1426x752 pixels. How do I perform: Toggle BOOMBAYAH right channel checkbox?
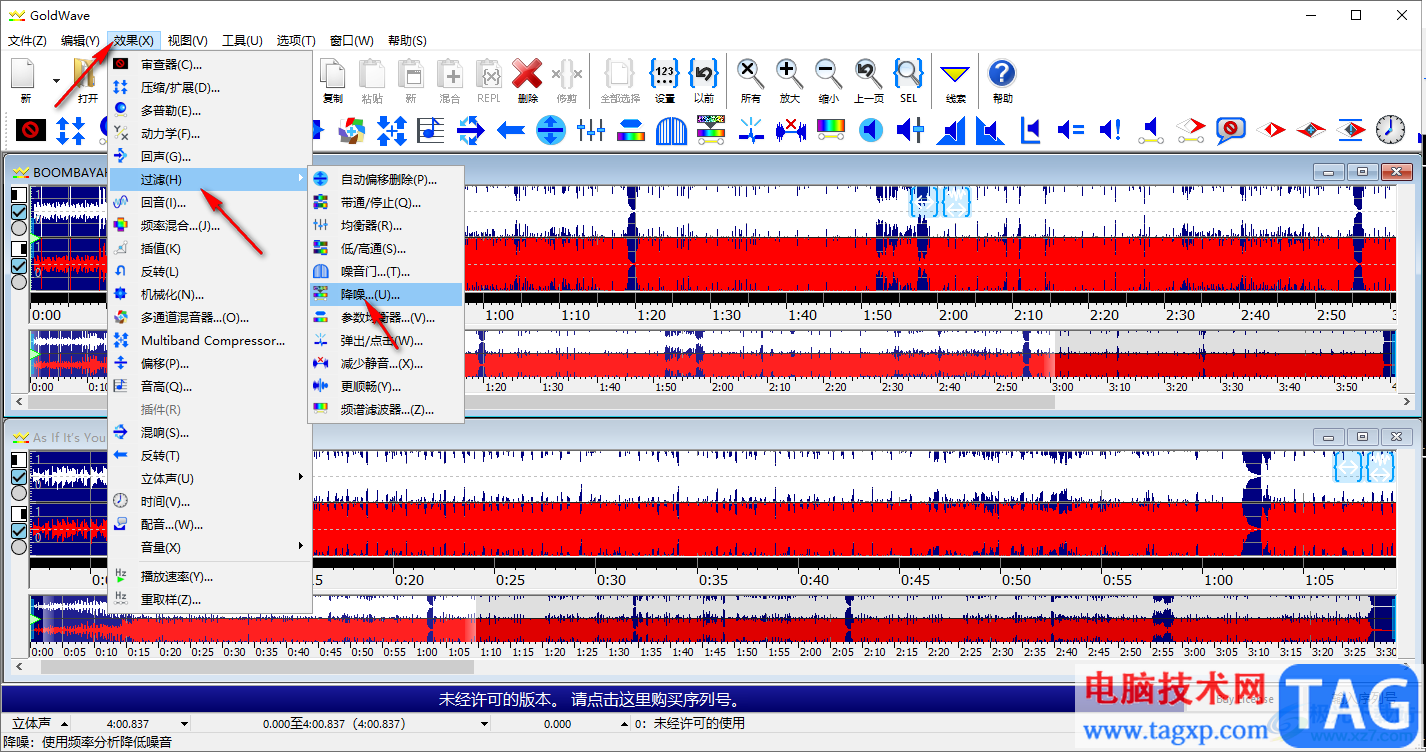click(x=18, y=265)
